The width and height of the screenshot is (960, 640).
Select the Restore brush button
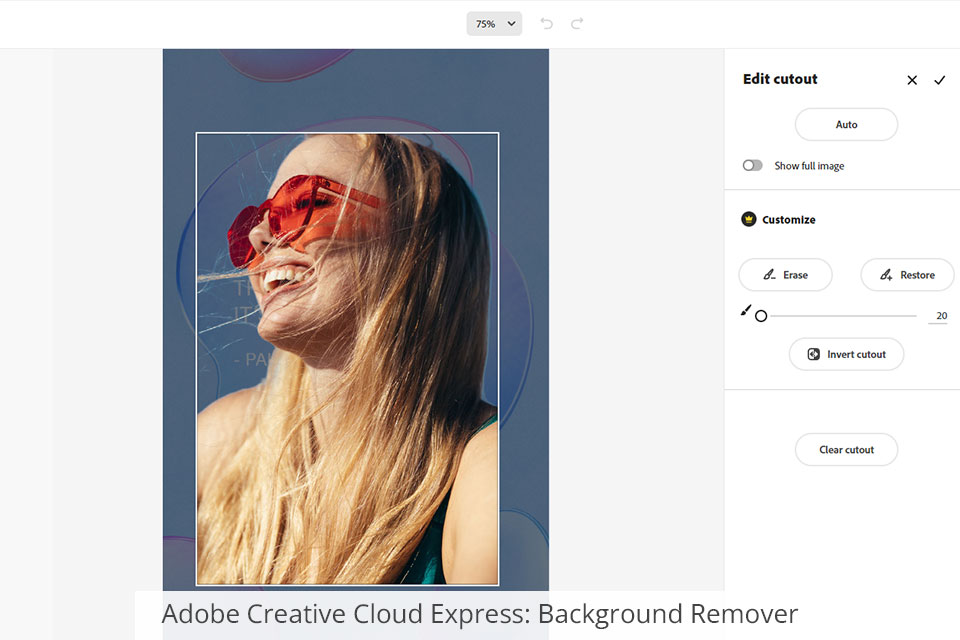click(907, 275)
